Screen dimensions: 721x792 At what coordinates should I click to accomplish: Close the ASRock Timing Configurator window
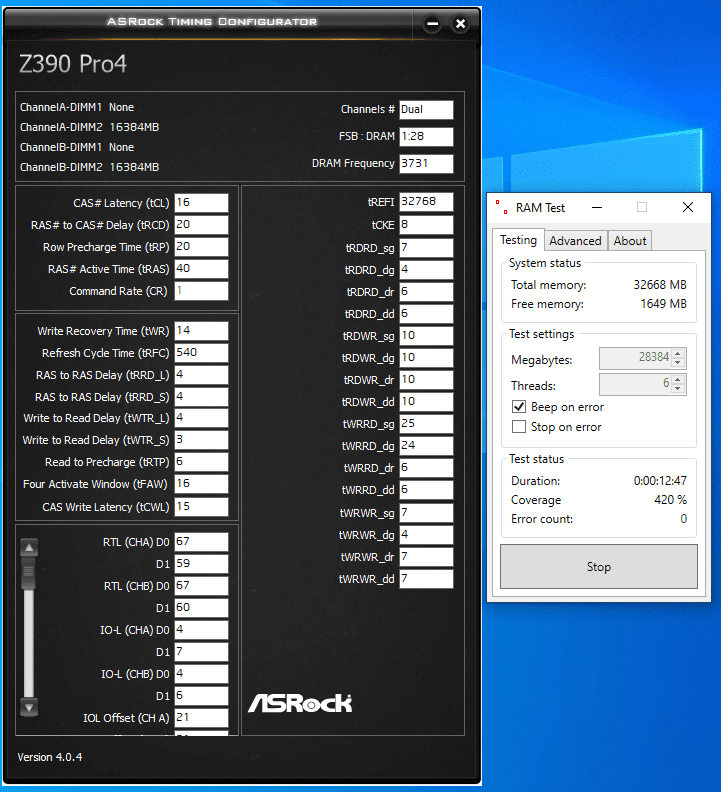460,24
